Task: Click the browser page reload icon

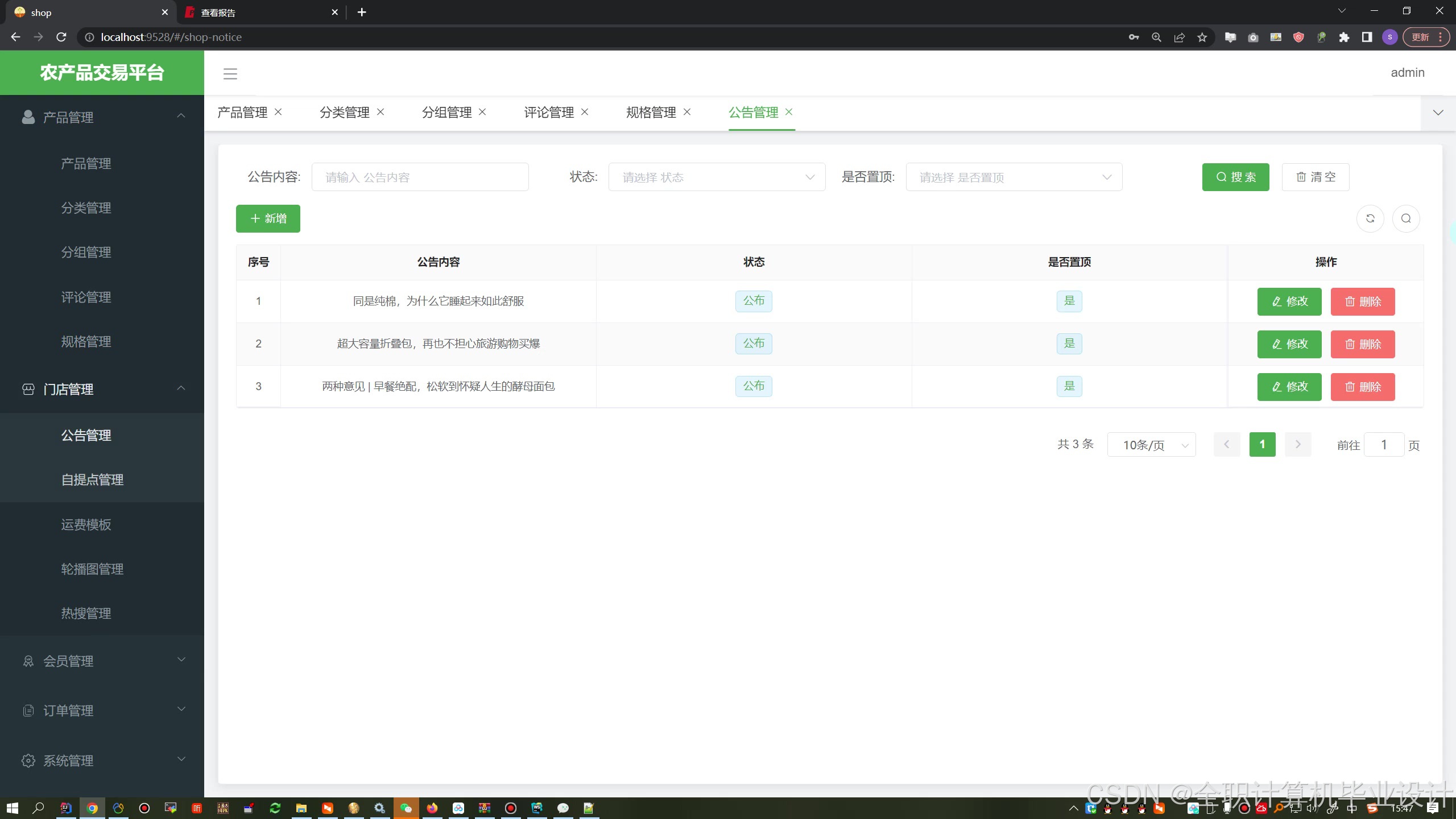Action: coord(61,37)
